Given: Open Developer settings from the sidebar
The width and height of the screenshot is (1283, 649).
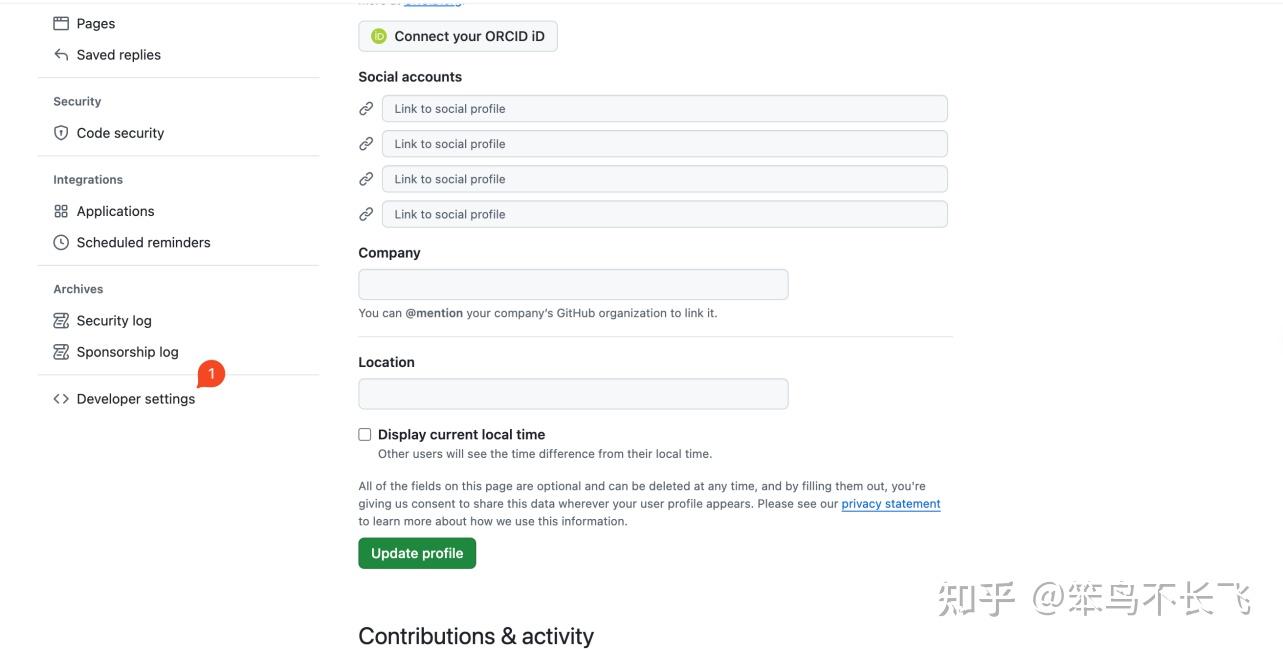Looking at the screenshot, I should click(135, 398).
